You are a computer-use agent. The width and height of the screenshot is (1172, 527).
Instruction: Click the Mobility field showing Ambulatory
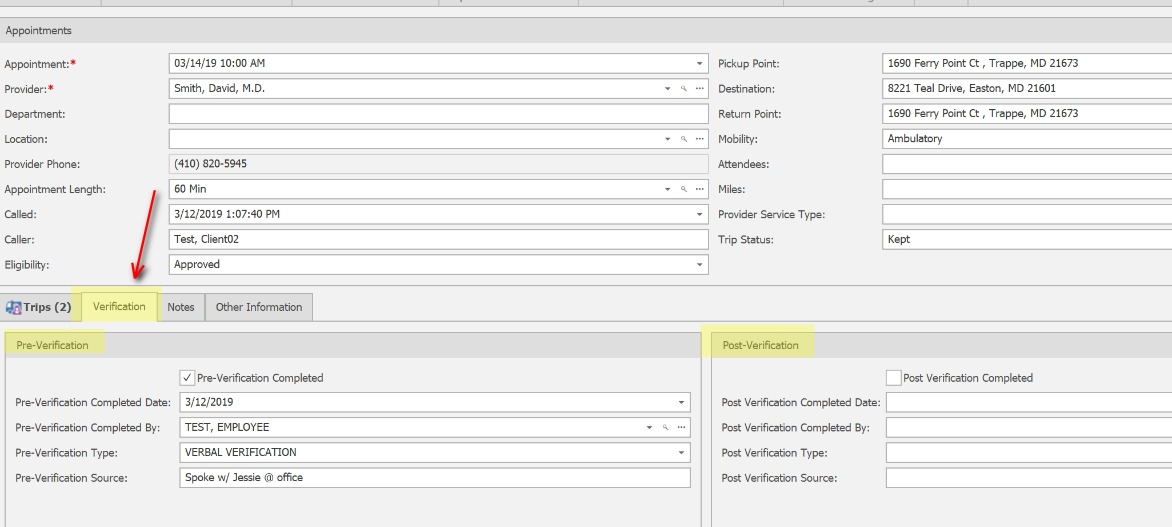pyautogui.click(x=1027, y=139)
